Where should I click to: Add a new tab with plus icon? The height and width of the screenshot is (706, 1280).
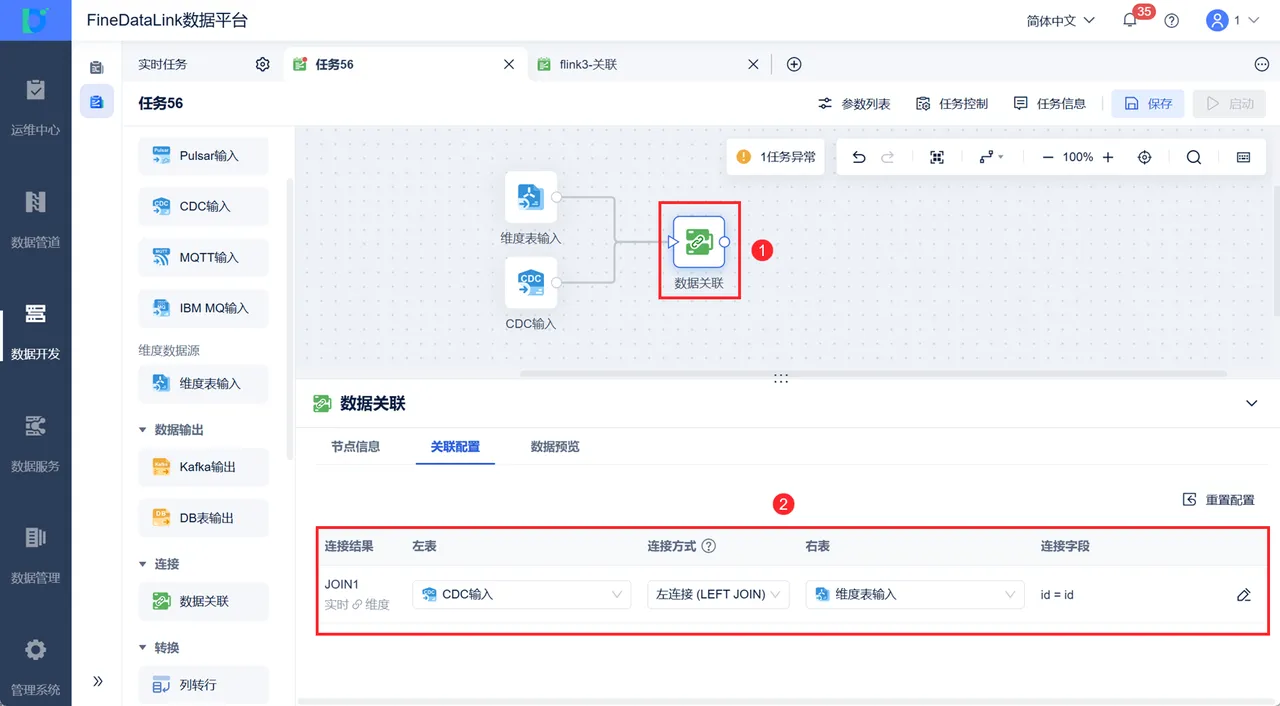tap(794, 64)
